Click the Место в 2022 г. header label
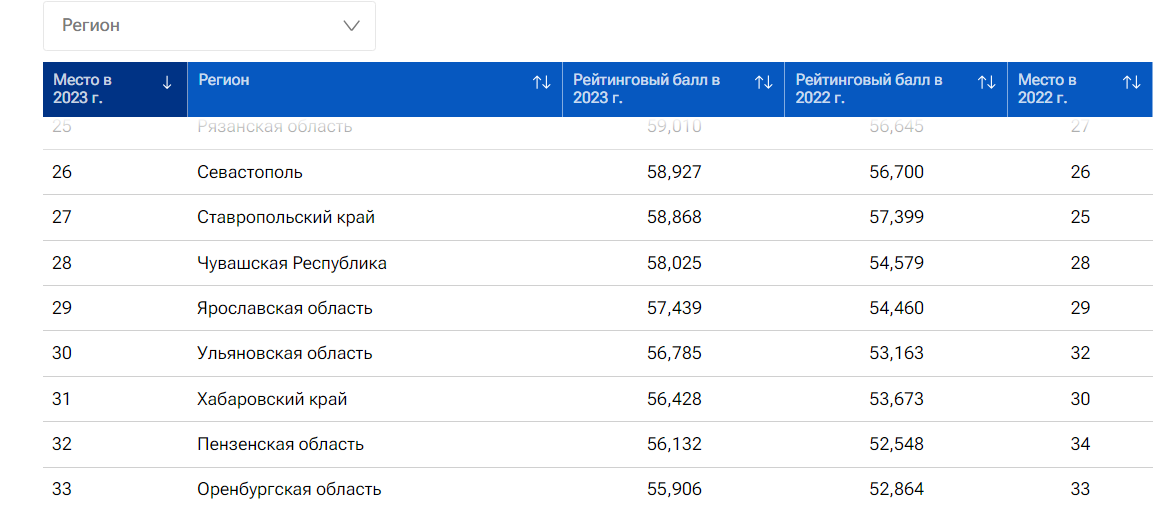The image size is (1158, 512). tap(1047, 89)
